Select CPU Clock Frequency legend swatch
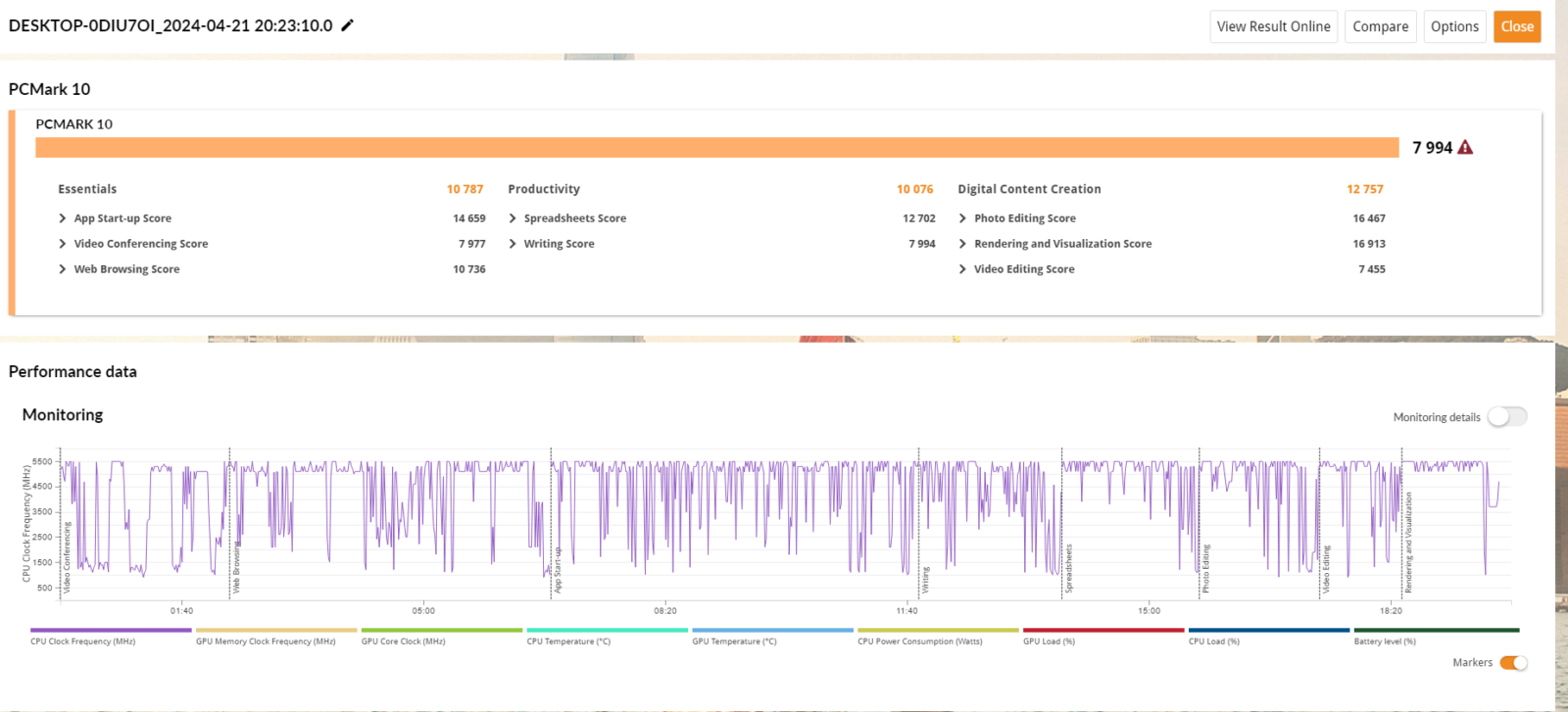1568x712 pixels. tap(111, 631)
